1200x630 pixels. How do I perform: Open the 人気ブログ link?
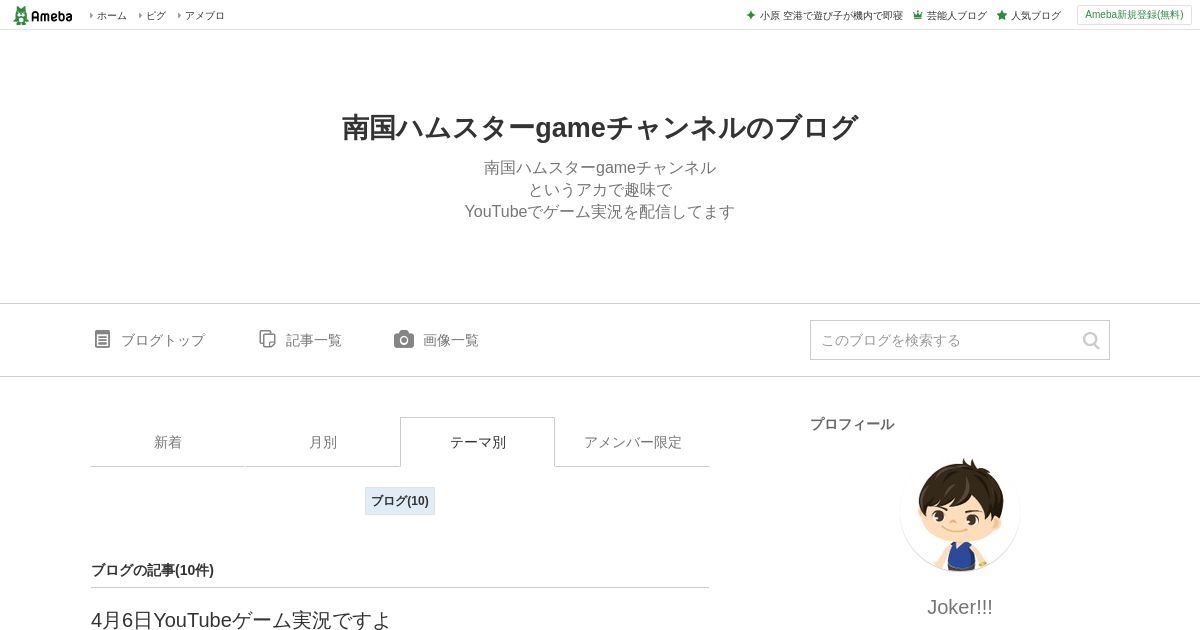point(1035,16)
